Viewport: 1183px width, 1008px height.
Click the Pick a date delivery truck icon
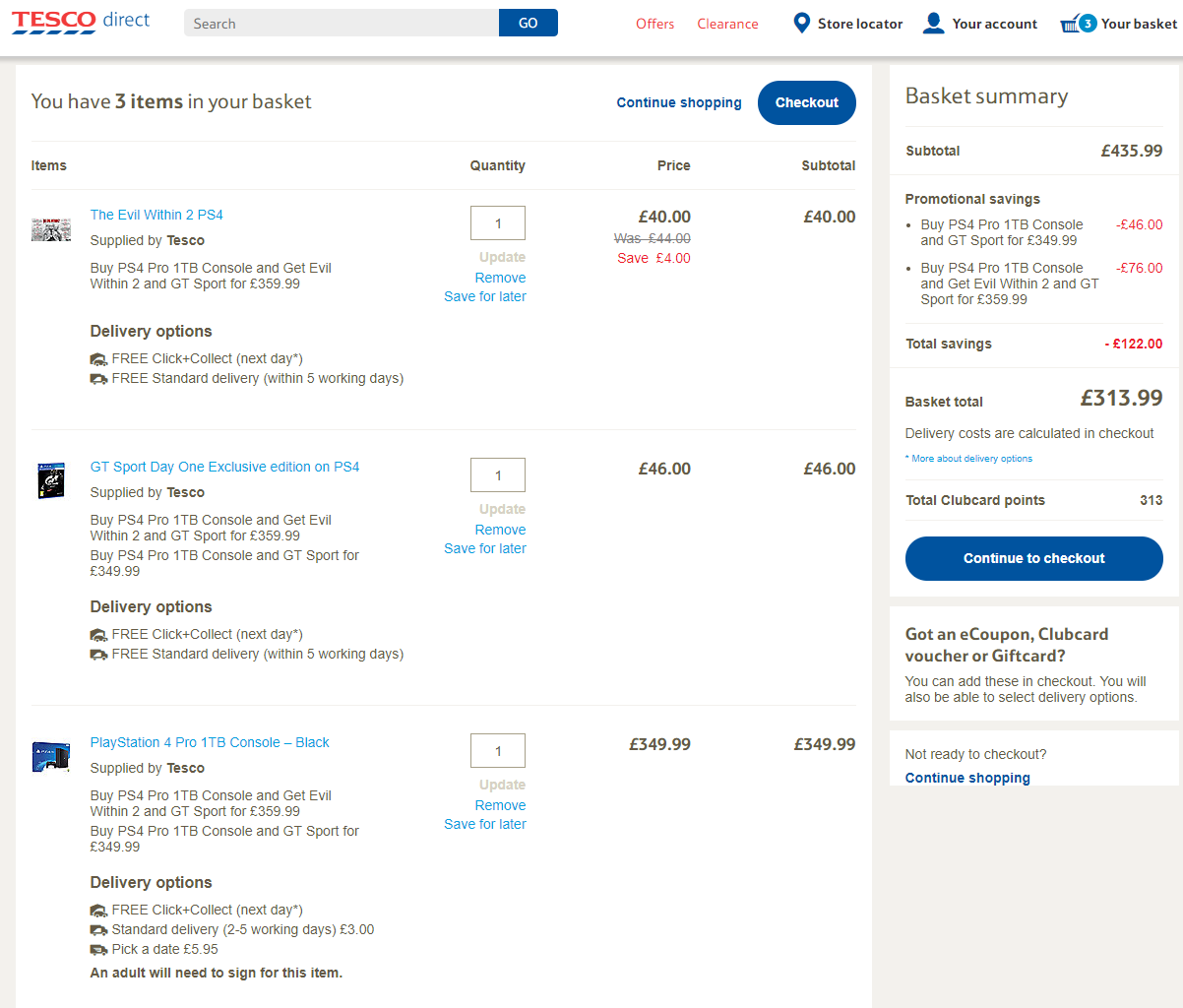pyautogui.click(x=98, y=950)
